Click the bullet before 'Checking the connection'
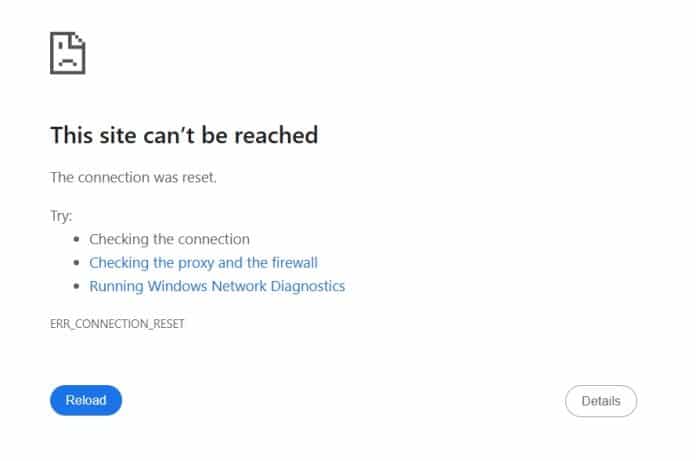This screenshot has width=696, height=461. coord(76,240)
